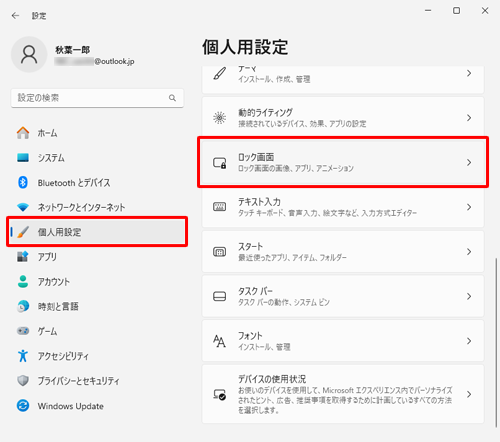Open the フォント settings title
Viewport: 500px width, 442px height.
(x=250, y=336)
